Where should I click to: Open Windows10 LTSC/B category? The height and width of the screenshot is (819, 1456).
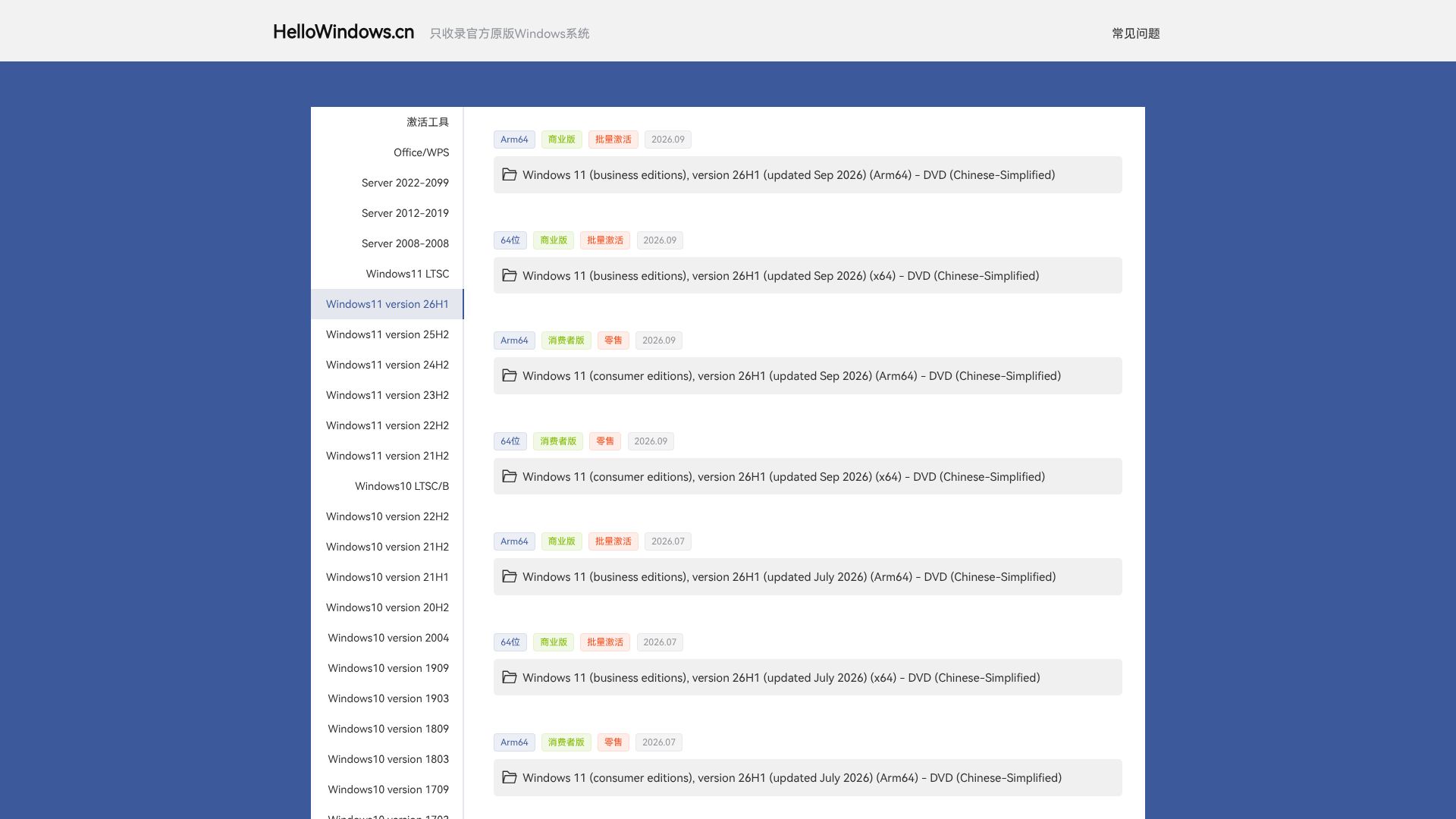point(387,486)
